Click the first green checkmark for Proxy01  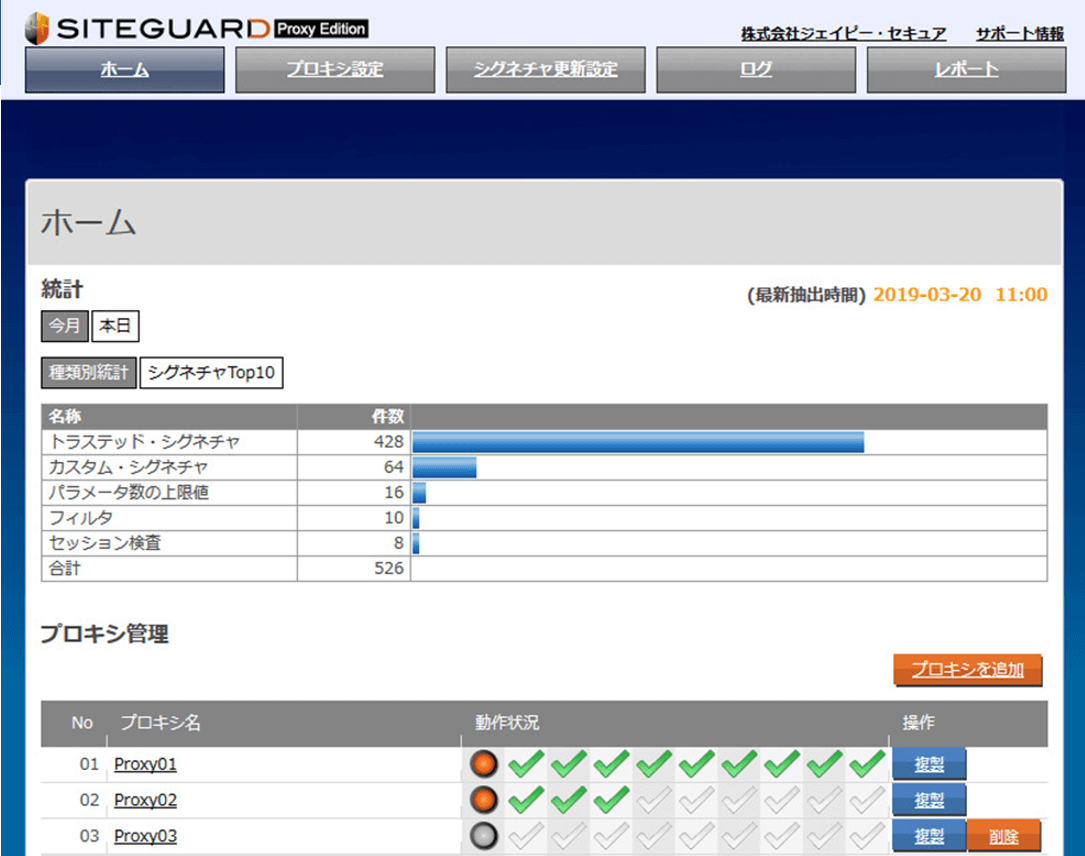click(x=521, y=763)
